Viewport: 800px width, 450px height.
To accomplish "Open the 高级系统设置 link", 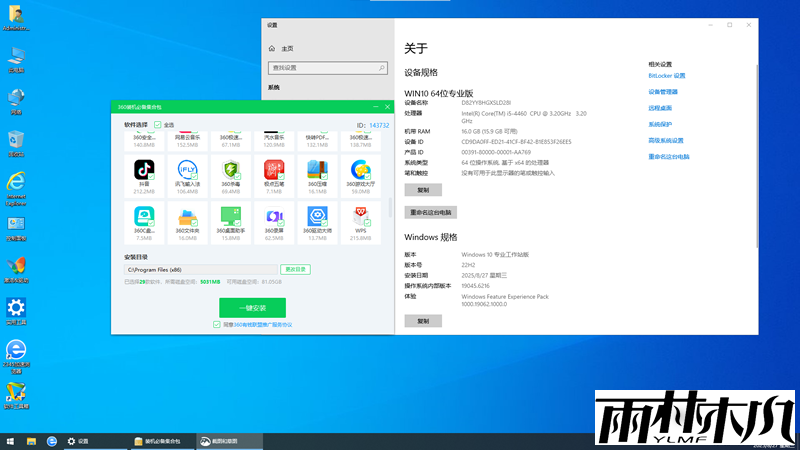I will (666, 140).
